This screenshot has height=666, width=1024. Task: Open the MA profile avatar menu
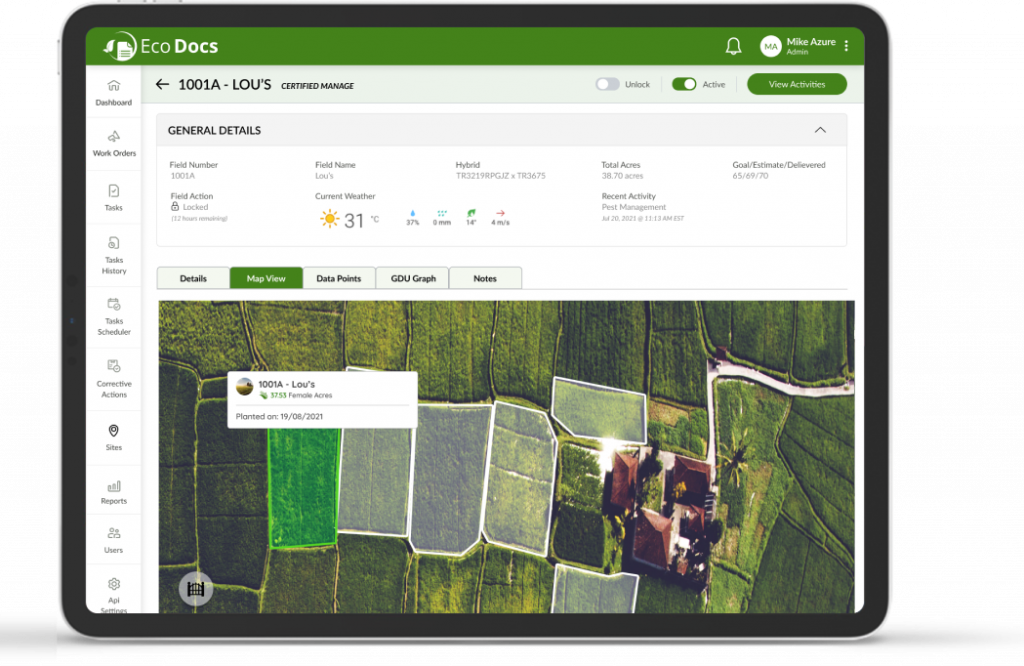coord(770,45)
